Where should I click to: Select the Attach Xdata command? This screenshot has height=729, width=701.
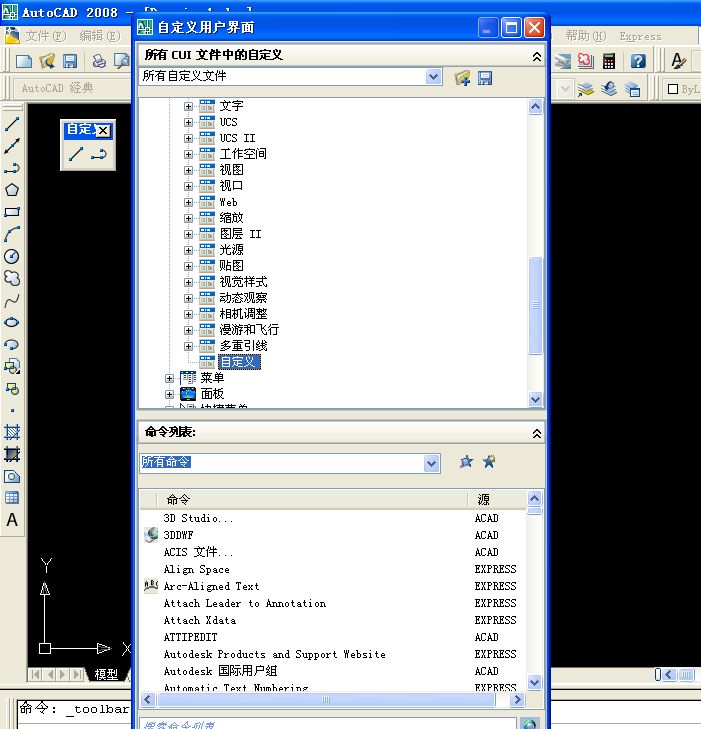coord(200,620)
